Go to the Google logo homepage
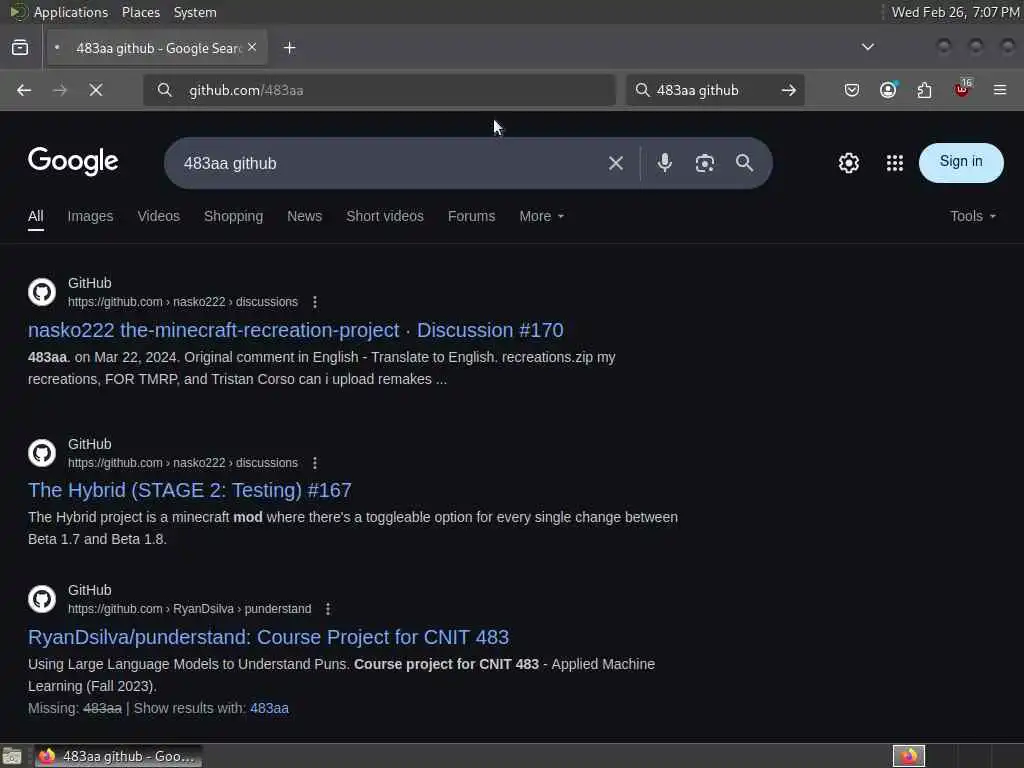The height and width of the screenshot is (768, 1024). point(73,161)
